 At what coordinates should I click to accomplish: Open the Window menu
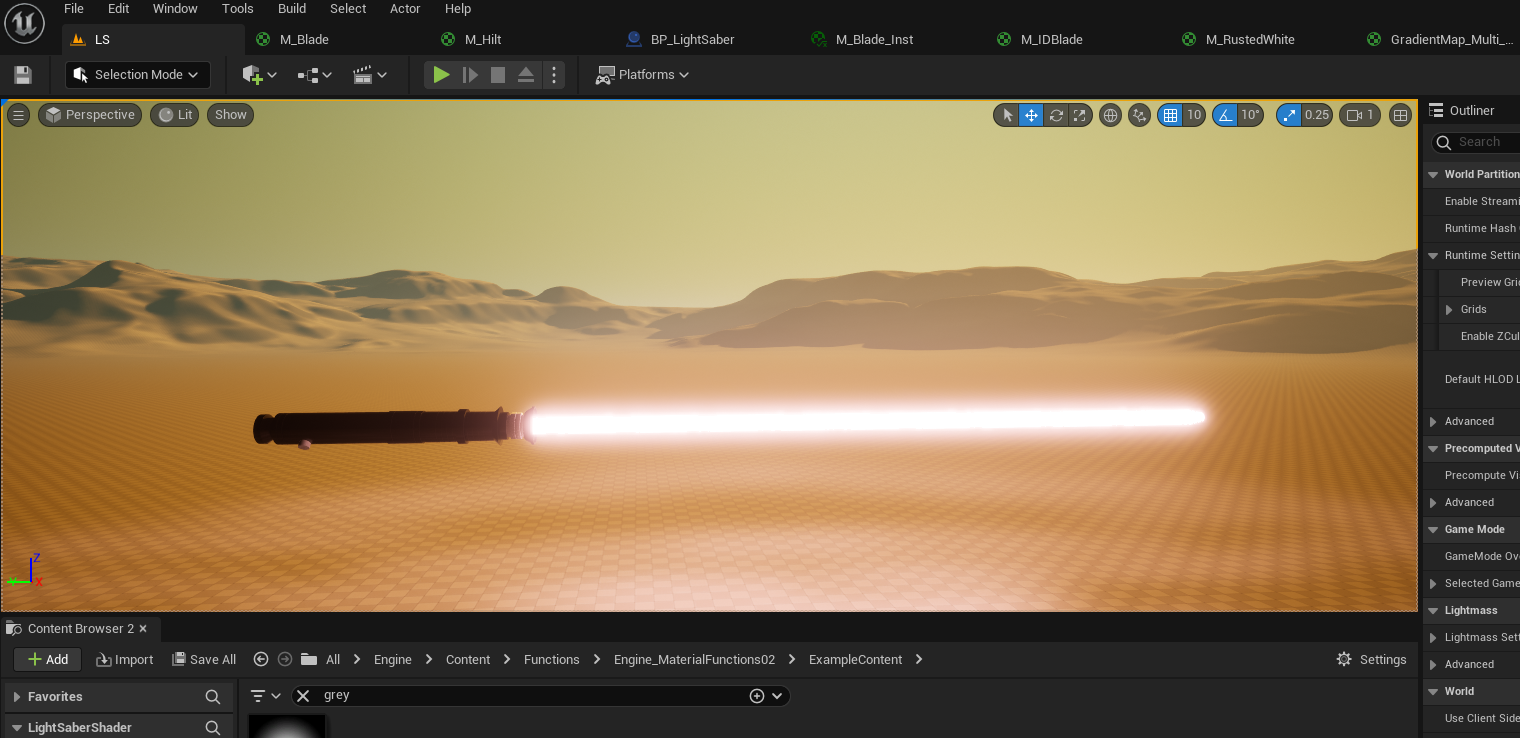(x=175, y=9)
